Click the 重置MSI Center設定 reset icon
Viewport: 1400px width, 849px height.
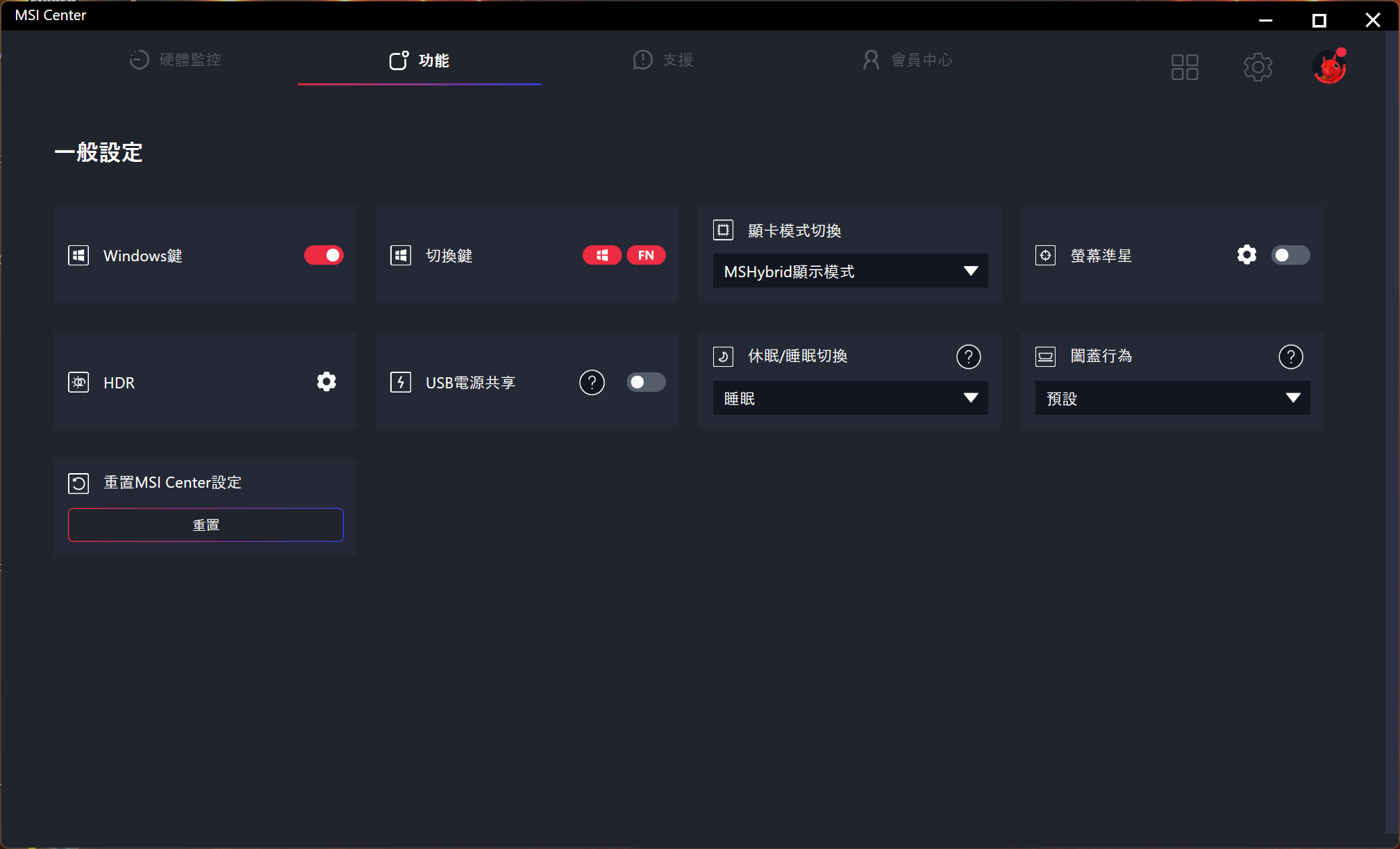pyautogui.click(x=78, y=483)
